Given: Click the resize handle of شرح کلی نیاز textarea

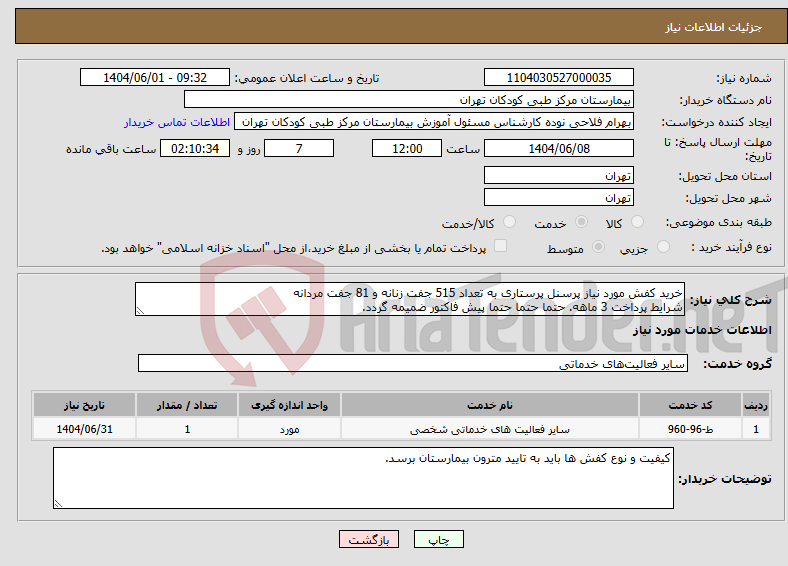Looking at the screenshot, I should click(140, 311).
